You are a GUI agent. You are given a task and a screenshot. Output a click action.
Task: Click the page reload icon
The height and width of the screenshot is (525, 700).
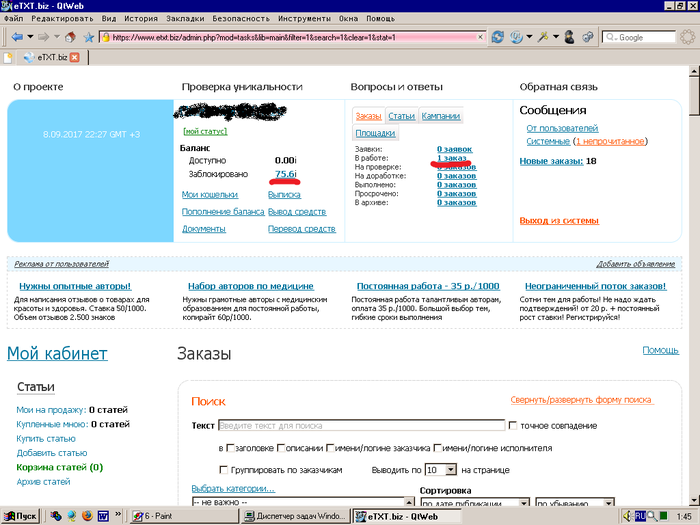pos(498,37)
